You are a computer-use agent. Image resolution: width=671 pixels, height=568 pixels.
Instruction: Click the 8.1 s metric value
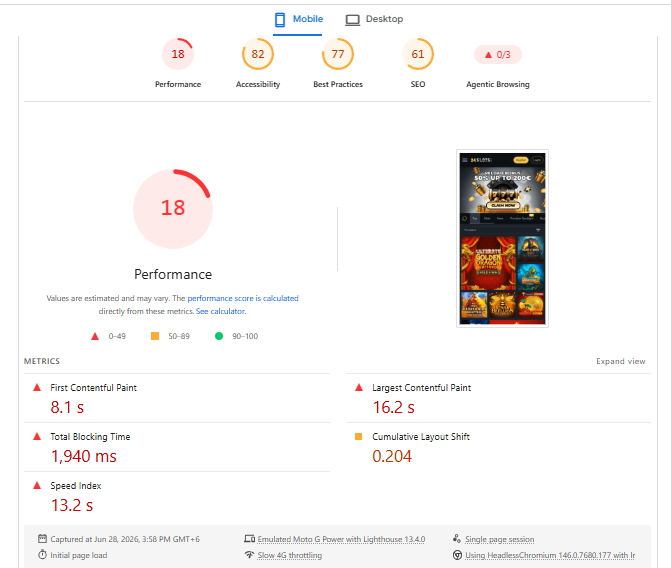tap(67, 407)
